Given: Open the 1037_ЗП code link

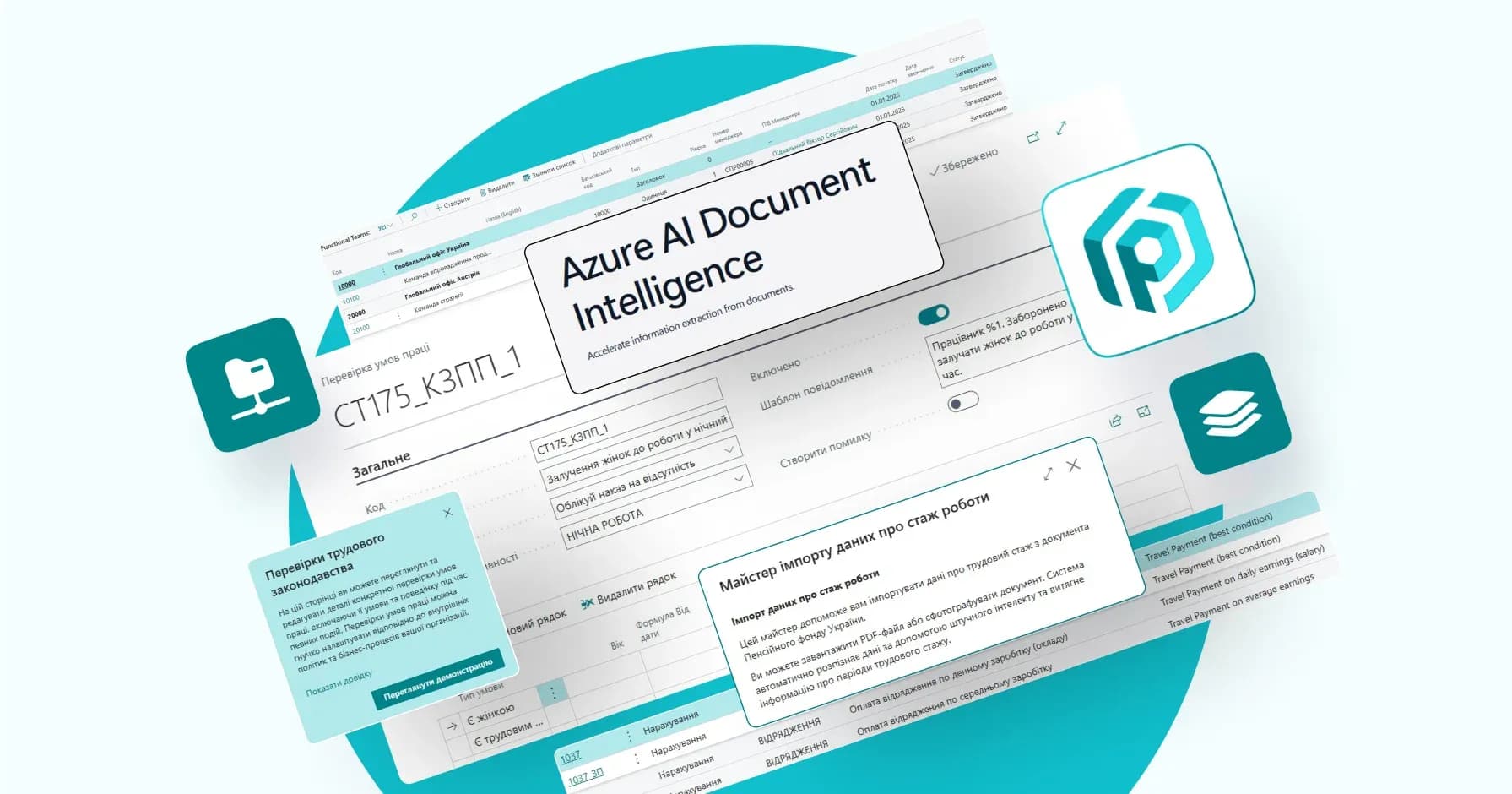Looking at the screenshot, I should [x=586, y=777].
